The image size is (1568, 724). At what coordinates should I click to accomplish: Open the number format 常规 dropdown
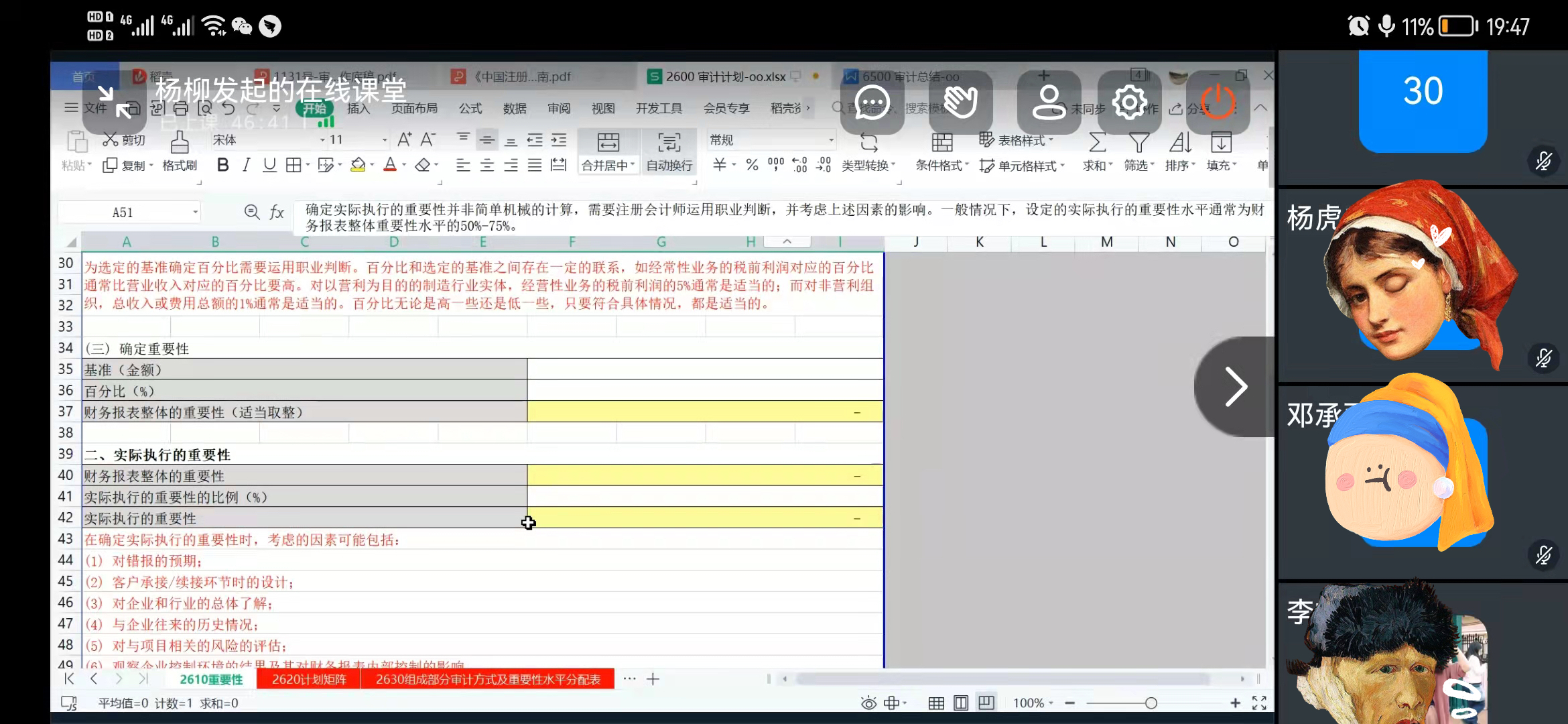point(831,140)
